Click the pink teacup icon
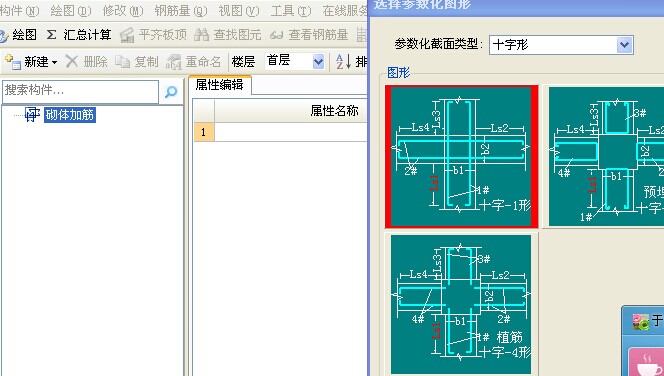 (647, 363)
